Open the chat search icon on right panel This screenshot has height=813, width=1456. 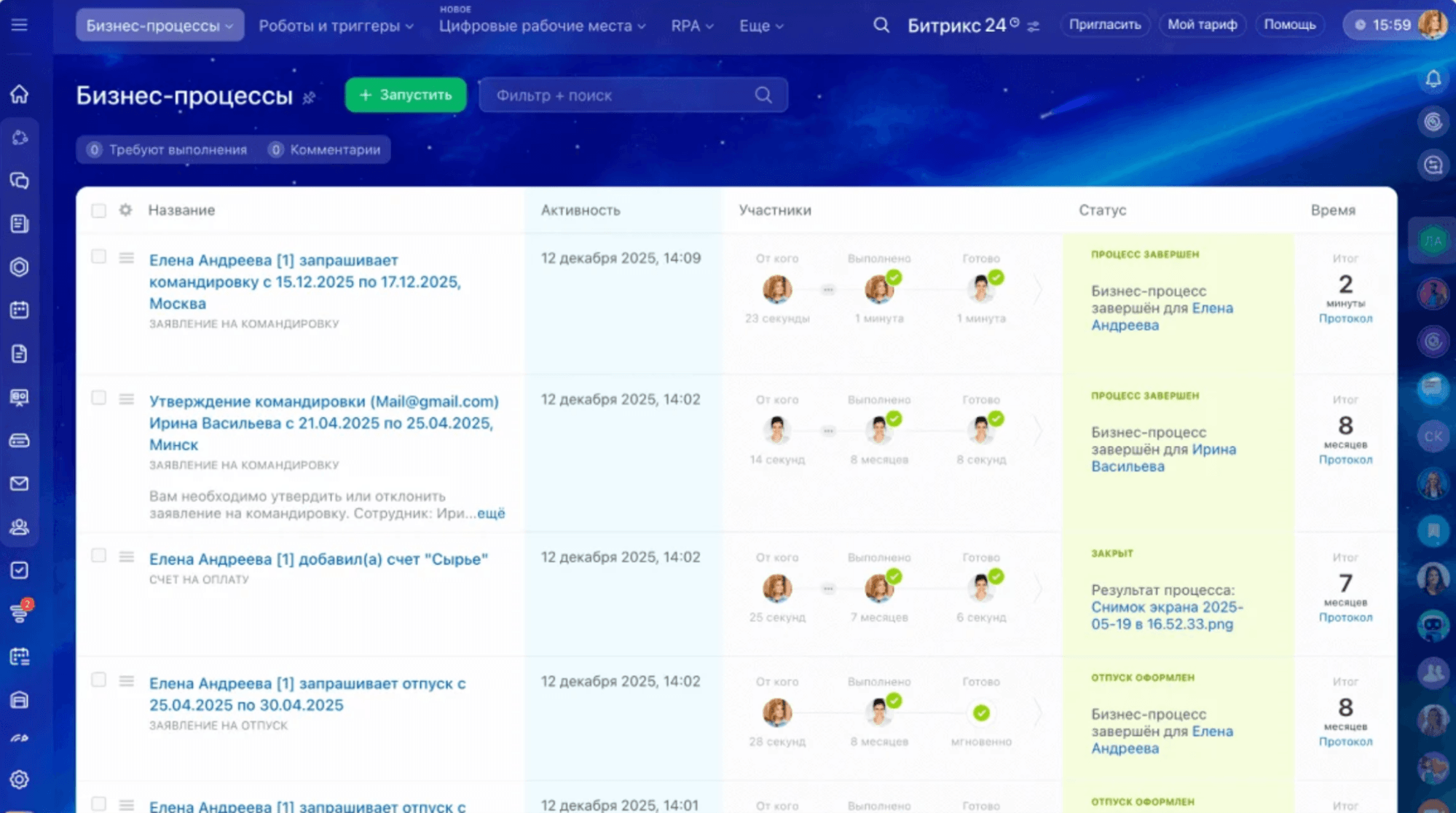1433,165
